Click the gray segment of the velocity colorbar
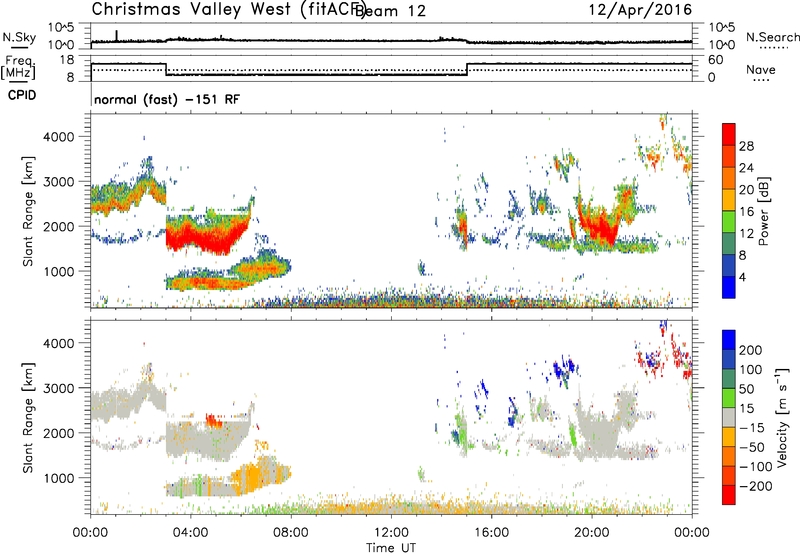Viewport: 800px width, 554px height. tap(729, 417)
